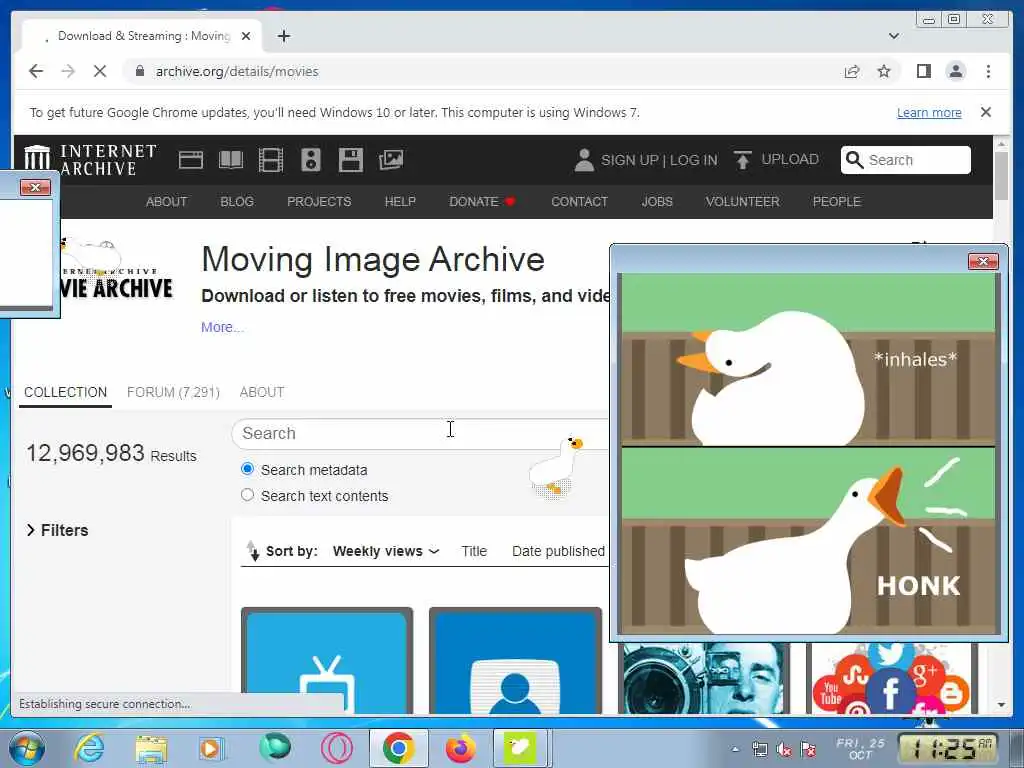Click the collection Search input box
This screenshot has height=768, width=1024.
[x=420, y=434]
